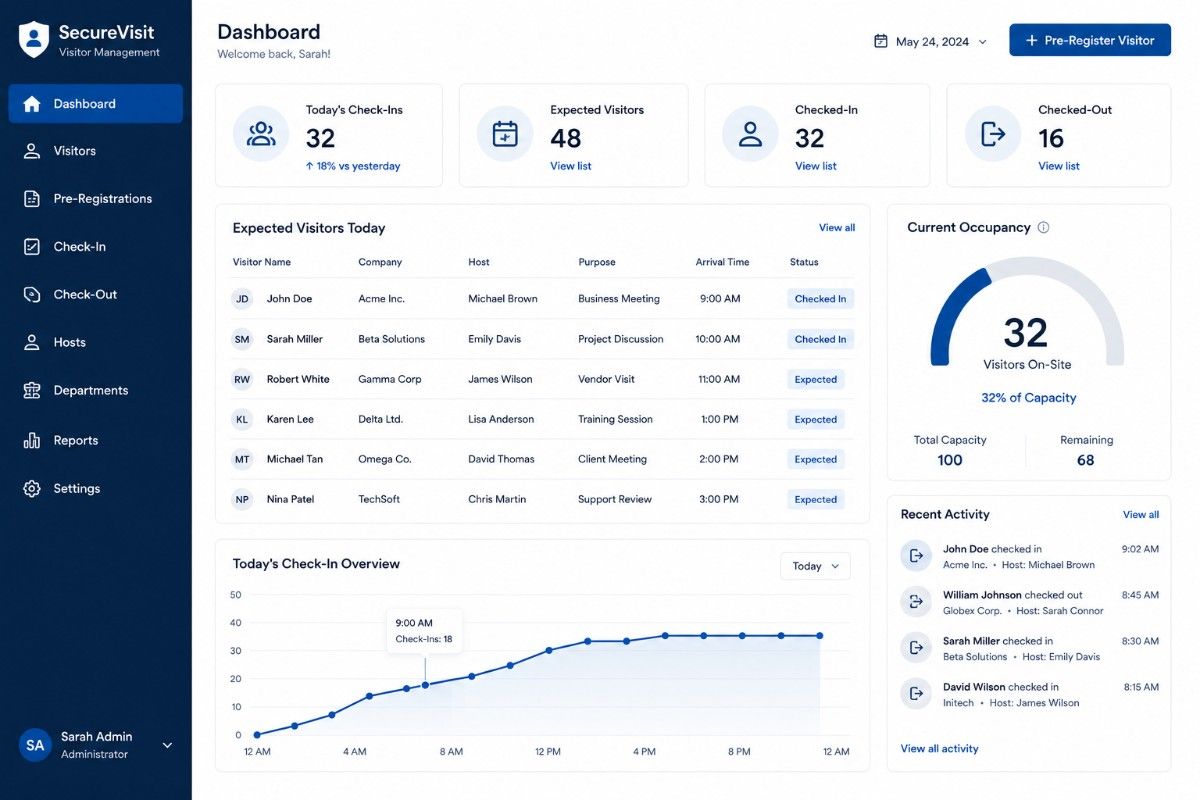Click View all in Expected Visitors Today
This screenshot has width=1200, height=800.
[837, 228]
